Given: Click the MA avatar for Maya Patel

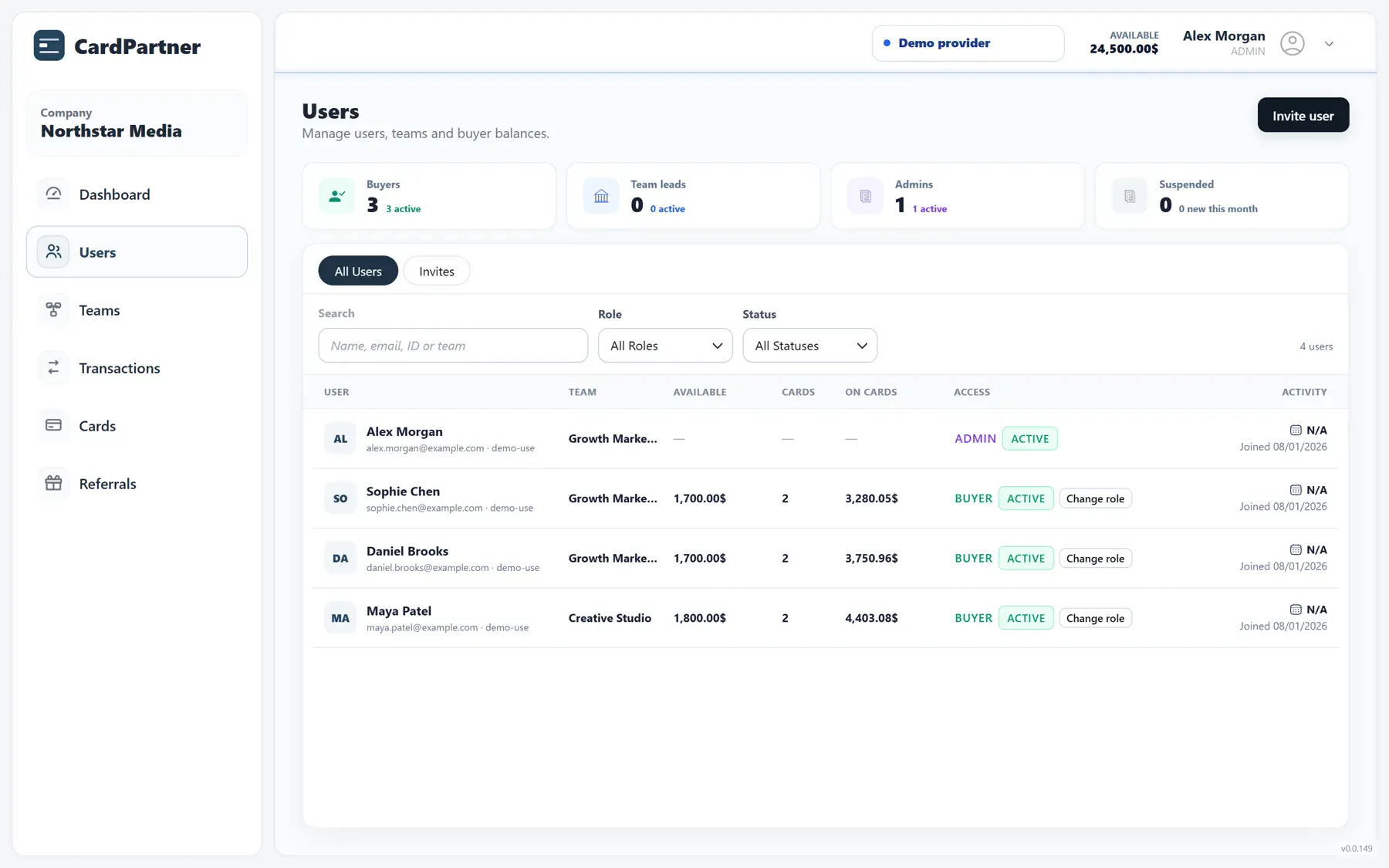Looking at the screenshot, I should coord(340,618).
